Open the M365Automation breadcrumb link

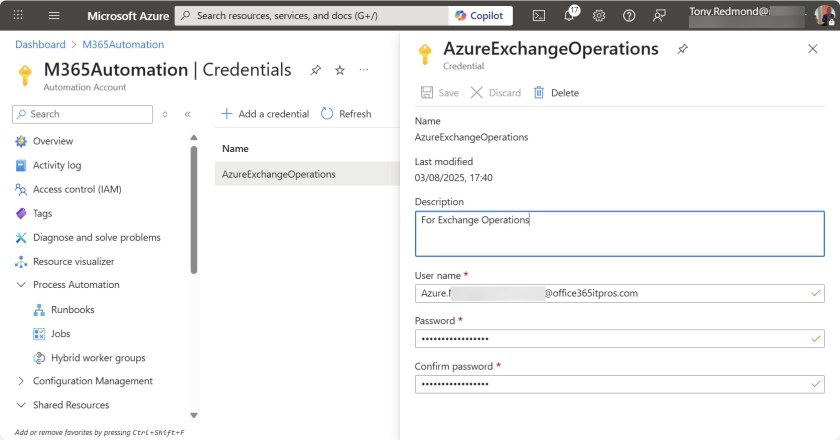(123, 44)
